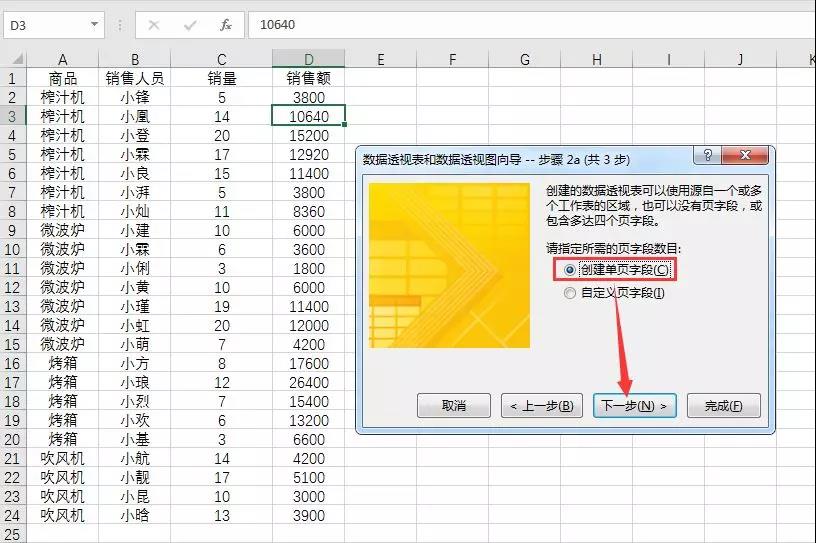Viewport: 816px width, 543px height.
Task: Click header cell 商品
Action: [62, 78]
